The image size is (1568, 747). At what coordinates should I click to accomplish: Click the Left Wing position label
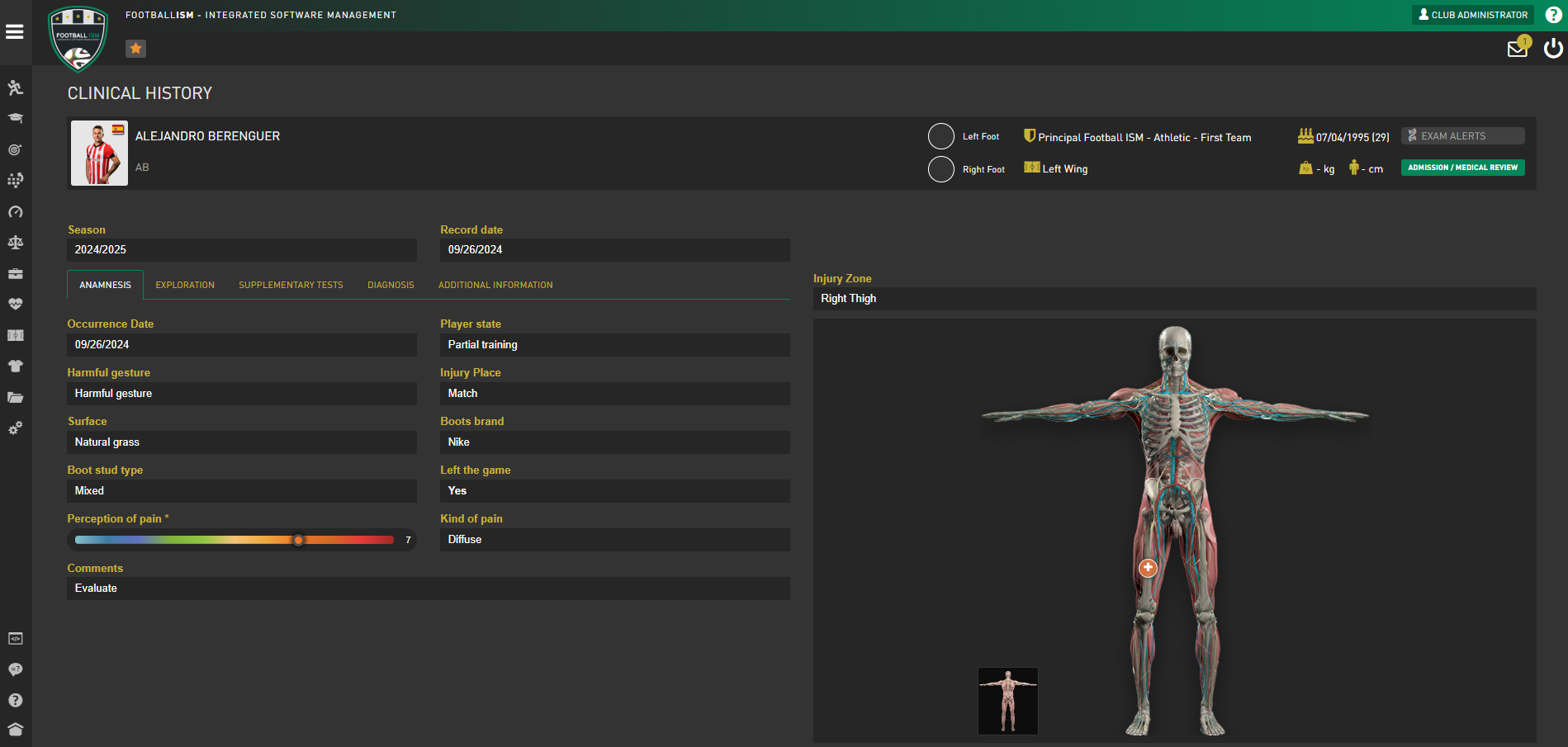(x=1065, y=169)
